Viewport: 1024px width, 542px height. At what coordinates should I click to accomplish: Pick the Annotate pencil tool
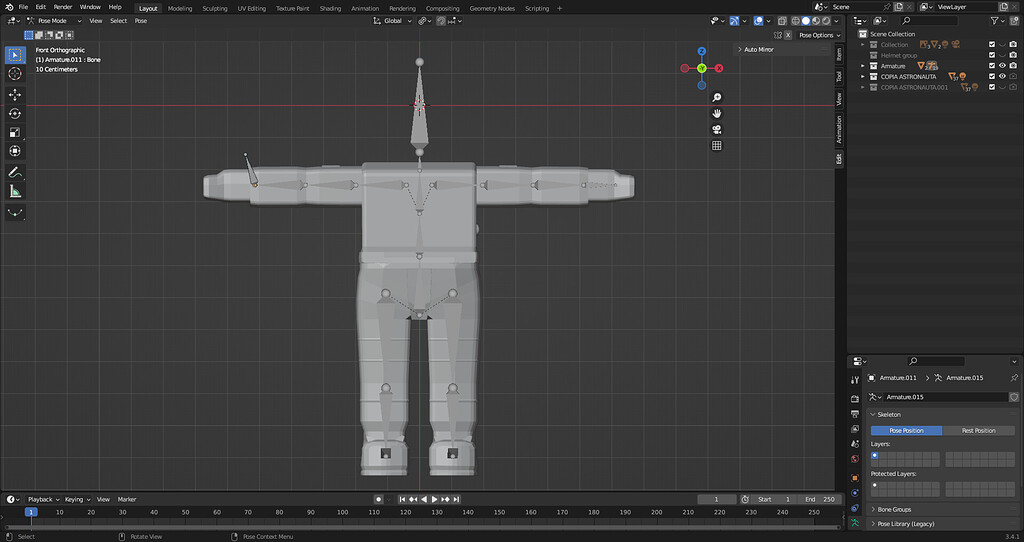(15, 172)
